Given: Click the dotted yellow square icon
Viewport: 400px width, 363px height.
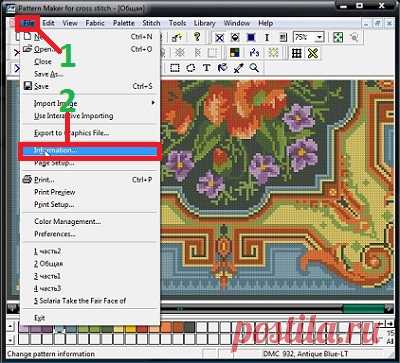Looking at the screenshot, I should (x=273, y=53).
